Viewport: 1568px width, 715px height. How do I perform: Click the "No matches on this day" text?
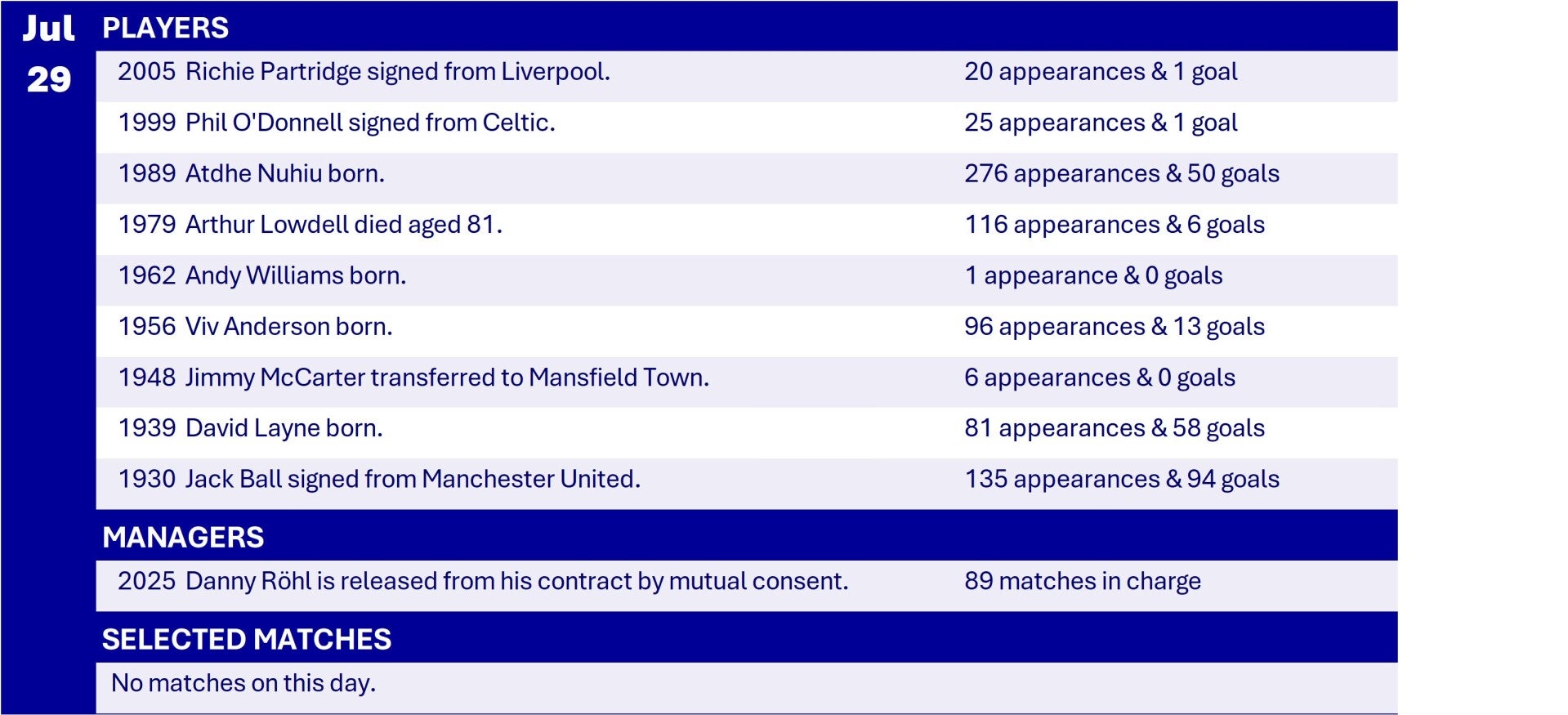pos(243,683)
